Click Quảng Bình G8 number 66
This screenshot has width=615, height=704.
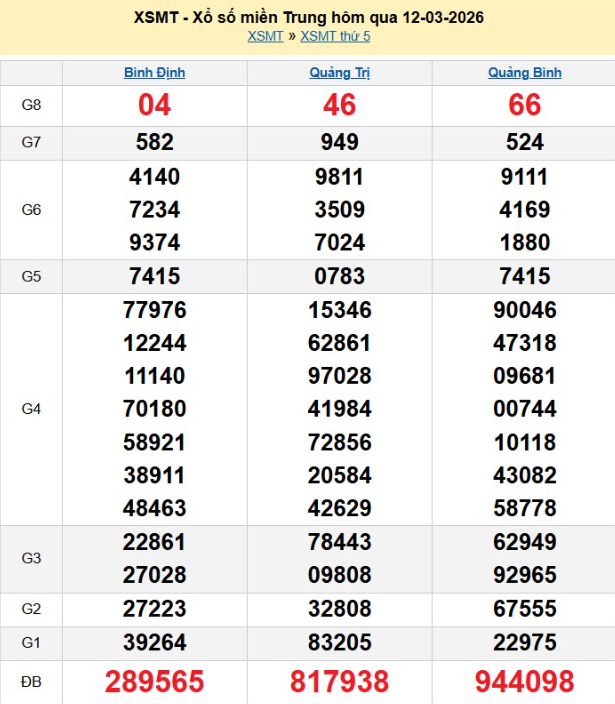coord(524,105)
